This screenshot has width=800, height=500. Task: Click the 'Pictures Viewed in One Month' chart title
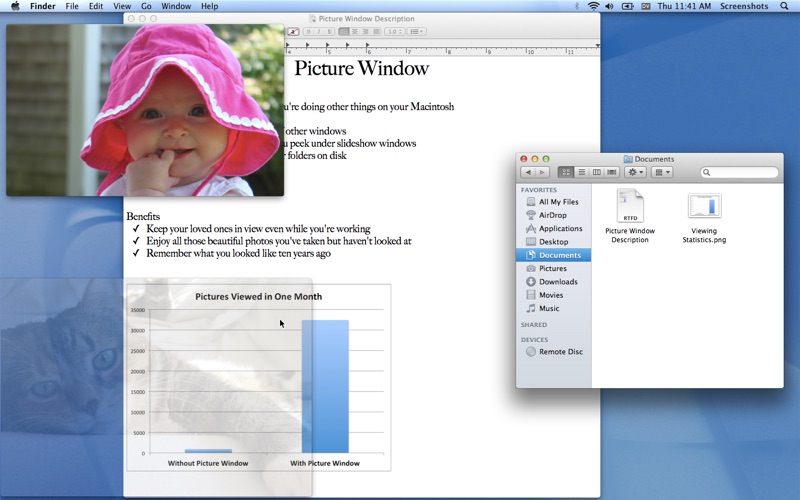point(259,296)
